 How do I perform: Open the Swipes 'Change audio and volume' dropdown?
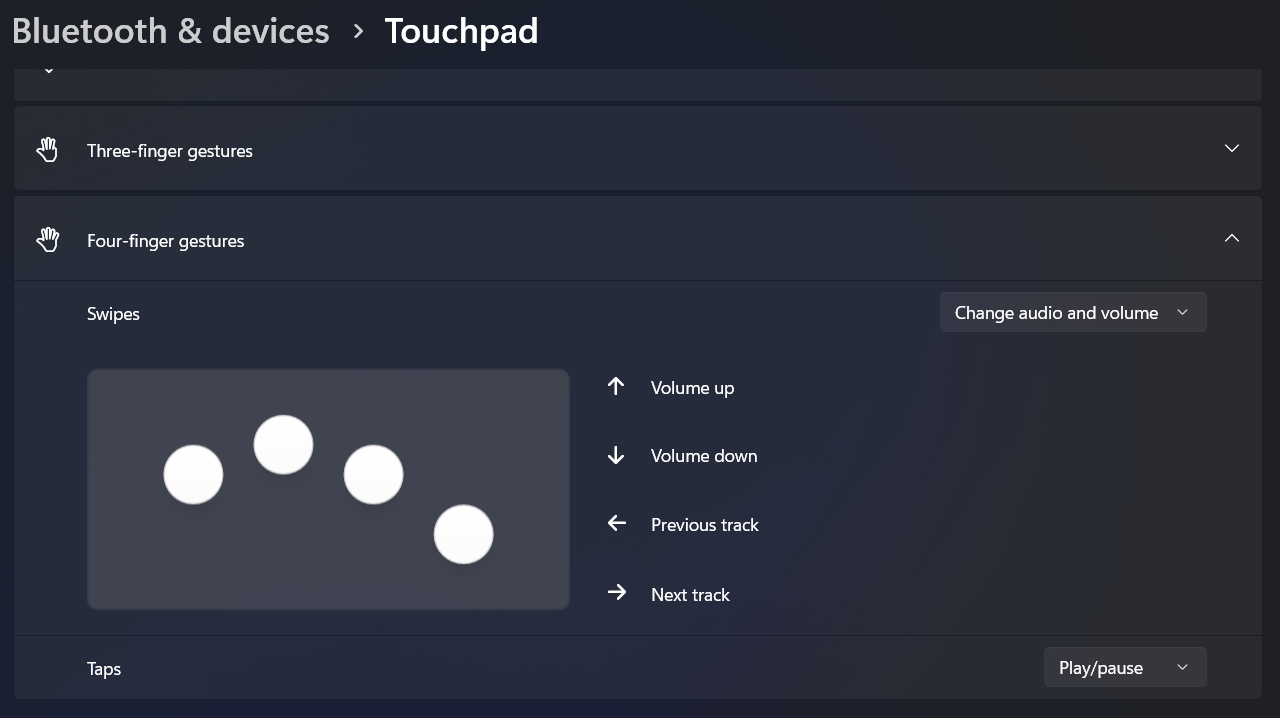click(1072, 313)
